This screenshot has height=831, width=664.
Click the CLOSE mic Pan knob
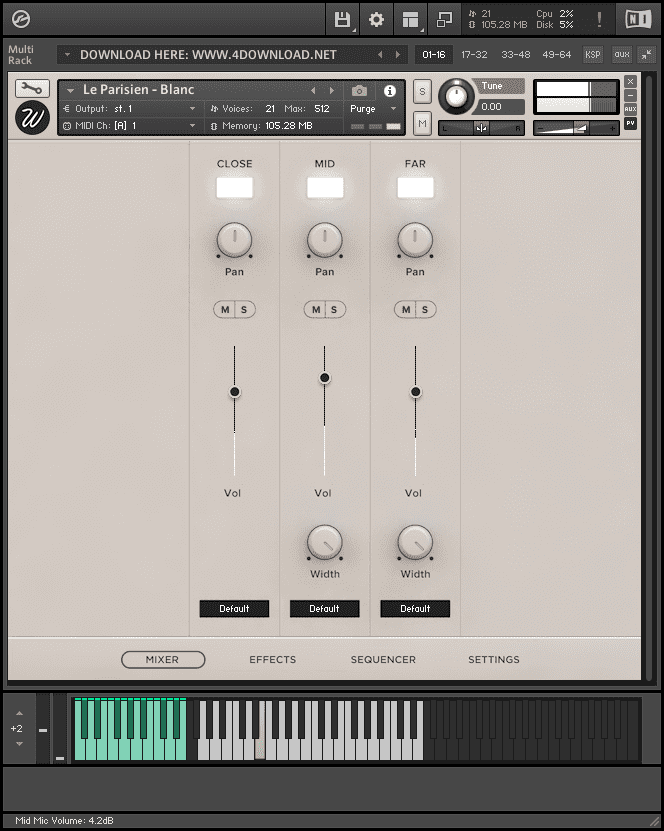234,240
